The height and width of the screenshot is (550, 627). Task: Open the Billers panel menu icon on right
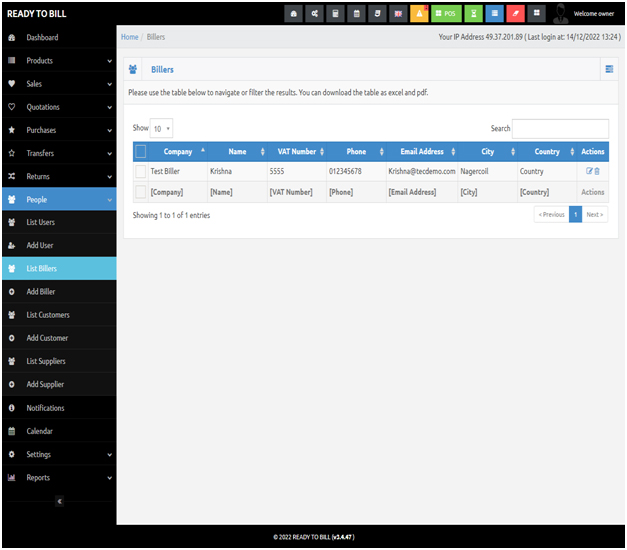tap(609, 69)
